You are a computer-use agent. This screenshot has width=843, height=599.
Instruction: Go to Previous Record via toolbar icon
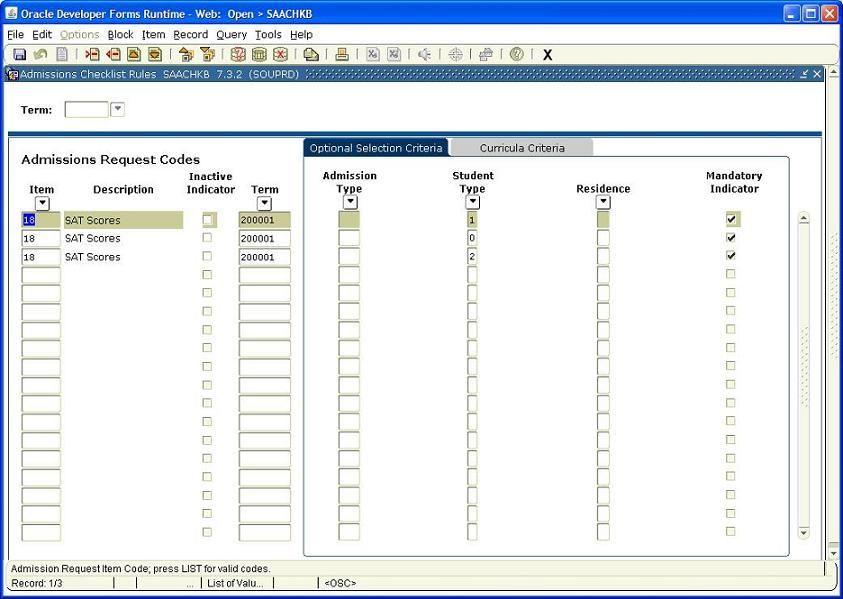pos(134,54)
